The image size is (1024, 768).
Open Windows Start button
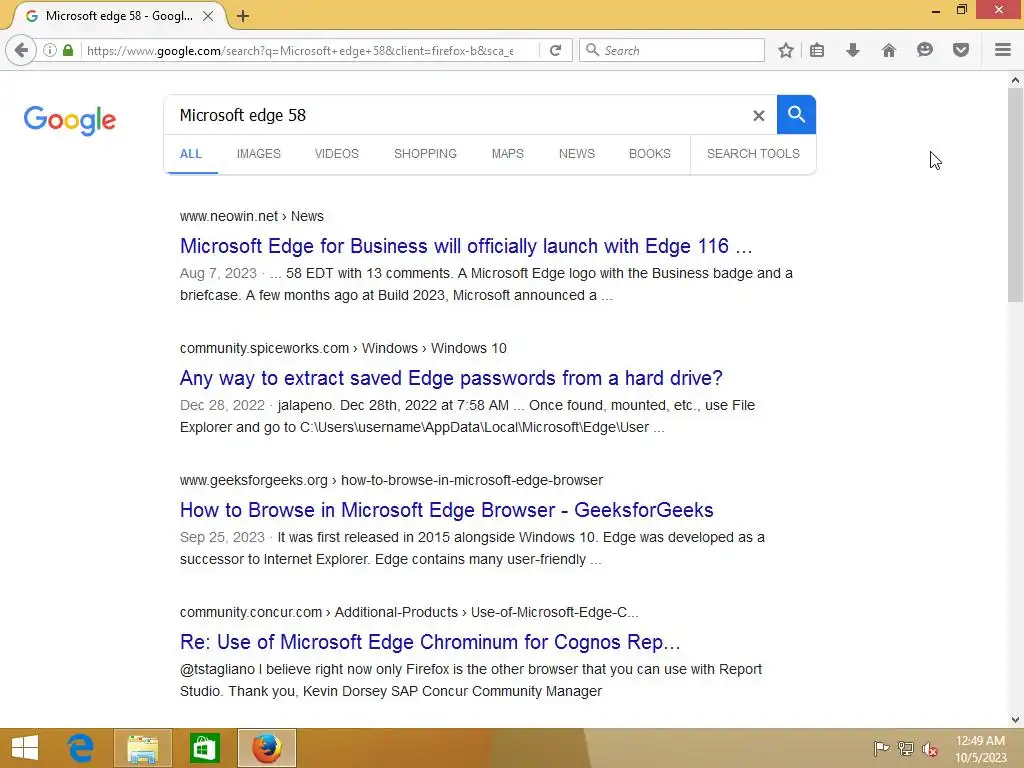point(25,748)
